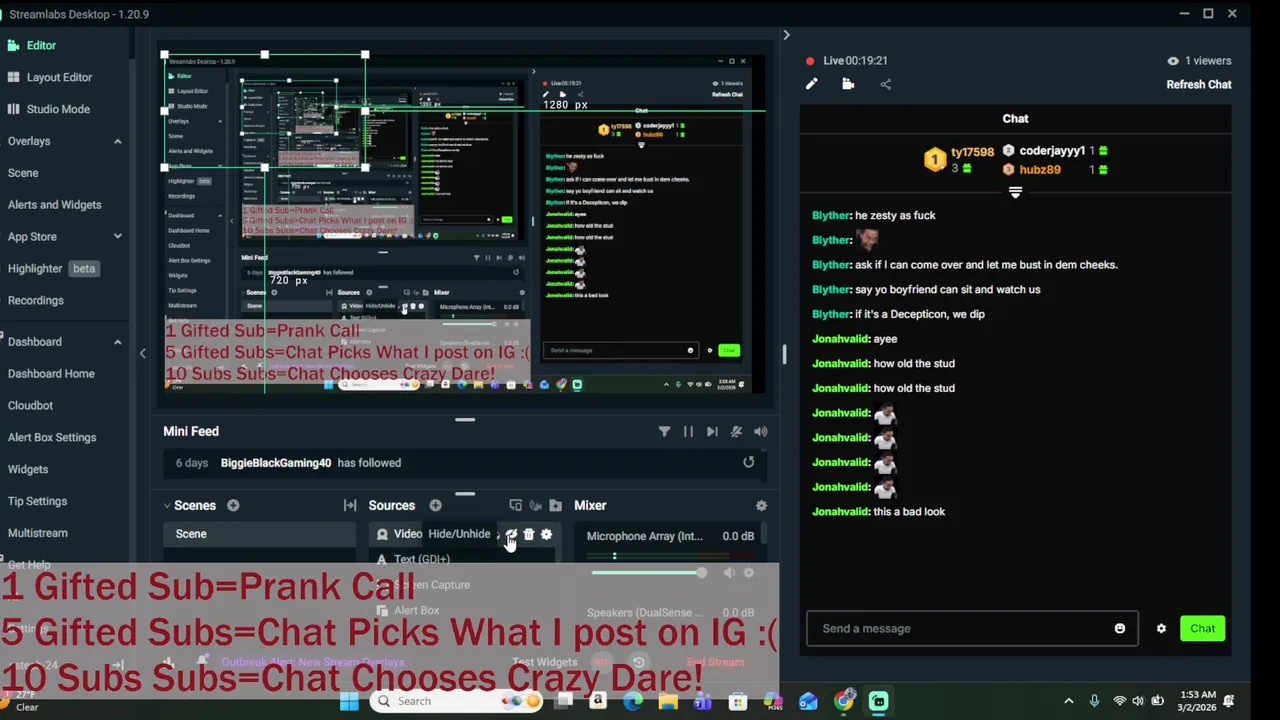The height and width of the screenshot is (720, 1280).
Task: Click the Editor icon in sidebar
Action: coord(12,45)
